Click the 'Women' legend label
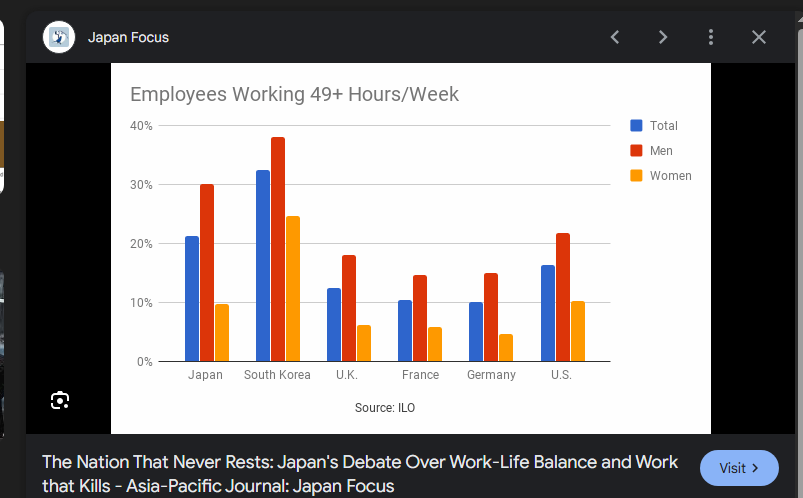 click(x=670, y=176)
